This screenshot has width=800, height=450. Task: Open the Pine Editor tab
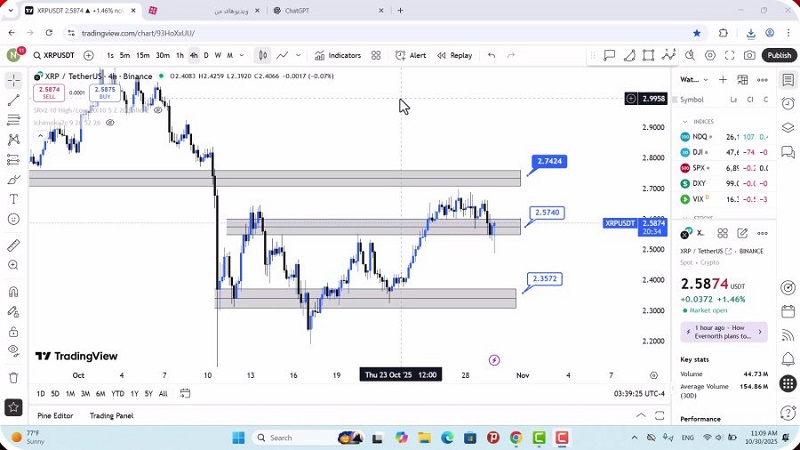click(55, 415)
